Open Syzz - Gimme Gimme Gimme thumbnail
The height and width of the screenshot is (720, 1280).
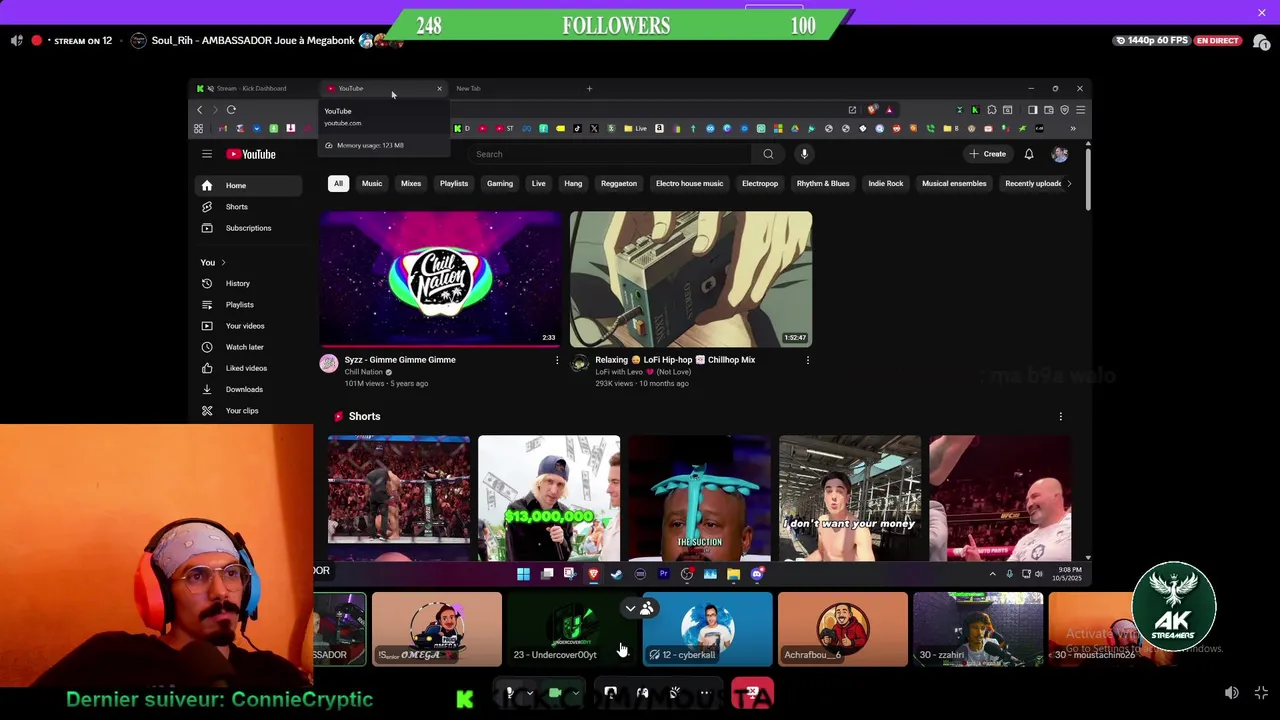click(441, 279)
